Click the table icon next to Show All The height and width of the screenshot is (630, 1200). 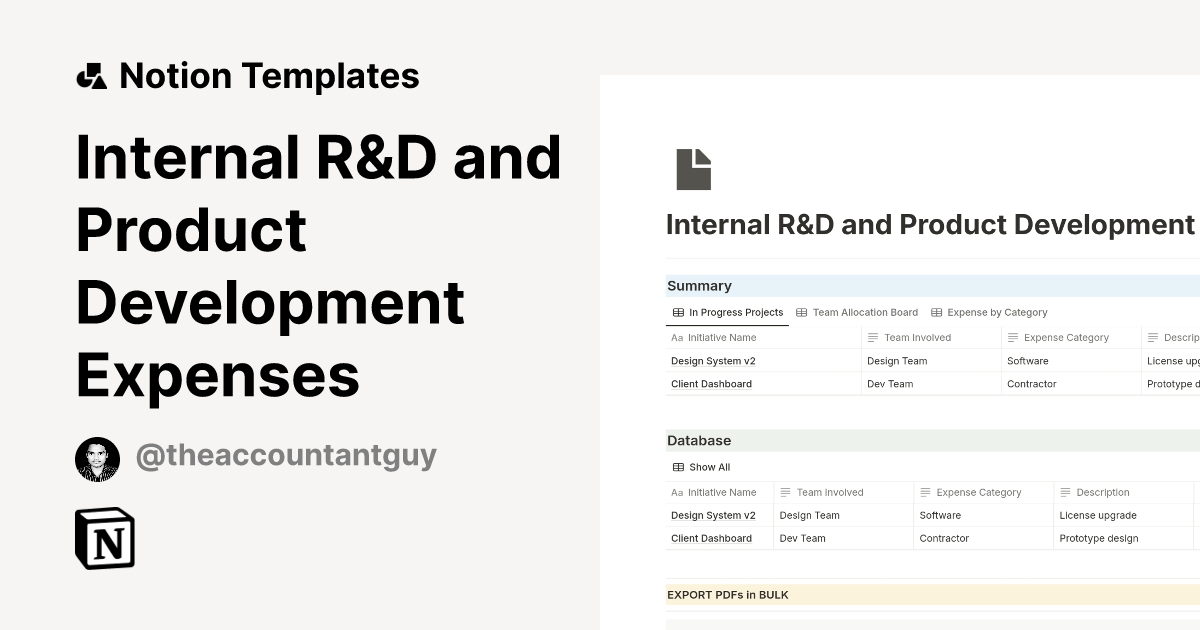(677, 467)
